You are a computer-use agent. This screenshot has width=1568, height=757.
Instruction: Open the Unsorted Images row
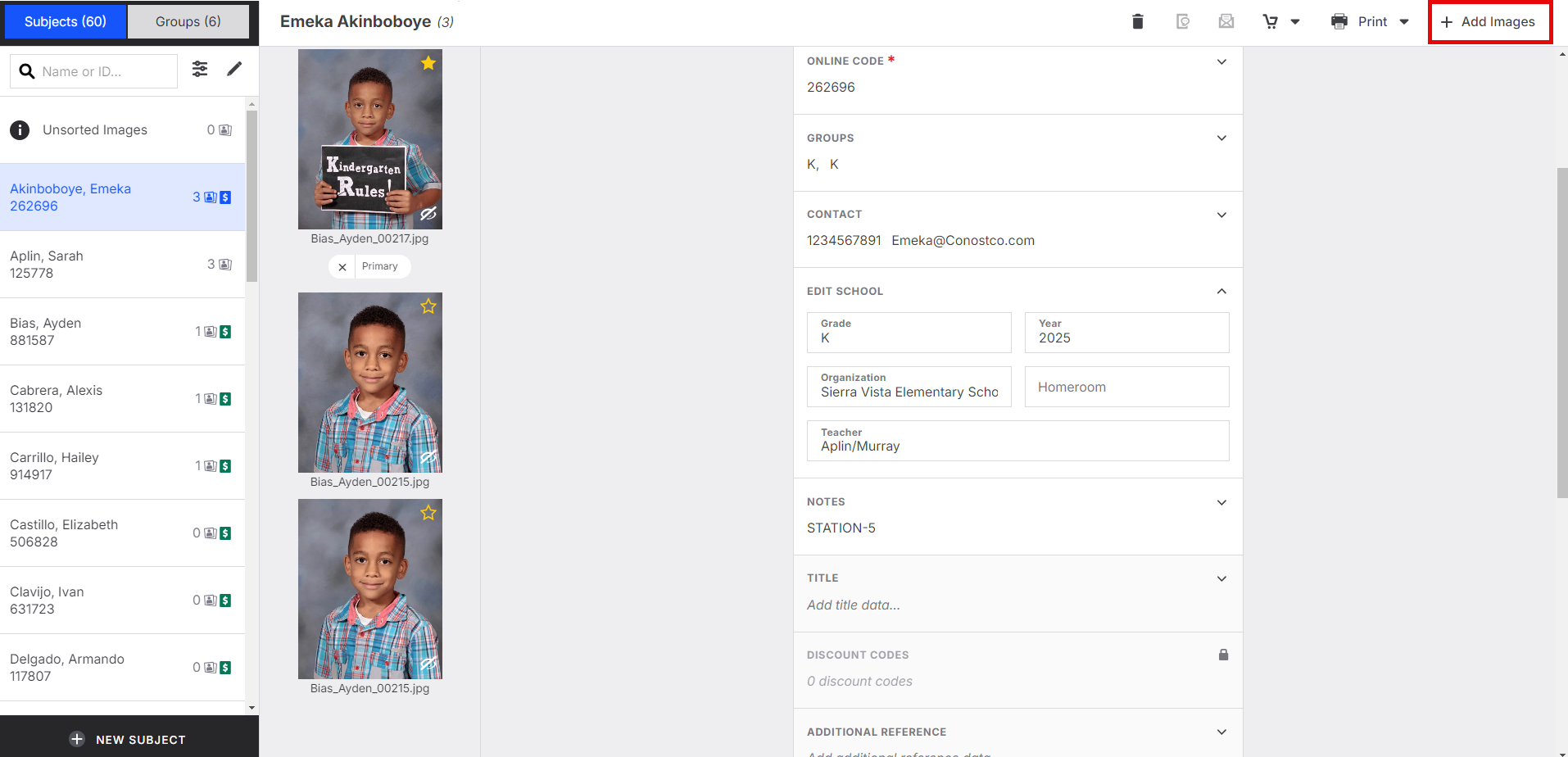(122, 130)
